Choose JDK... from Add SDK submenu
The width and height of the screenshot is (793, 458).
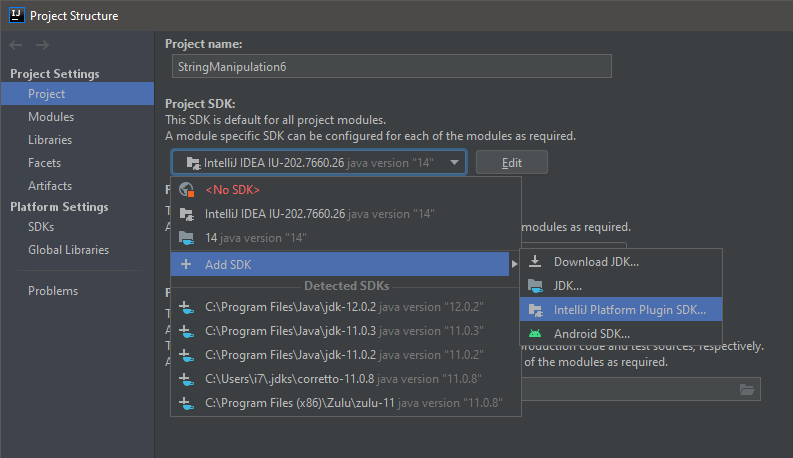621,286
